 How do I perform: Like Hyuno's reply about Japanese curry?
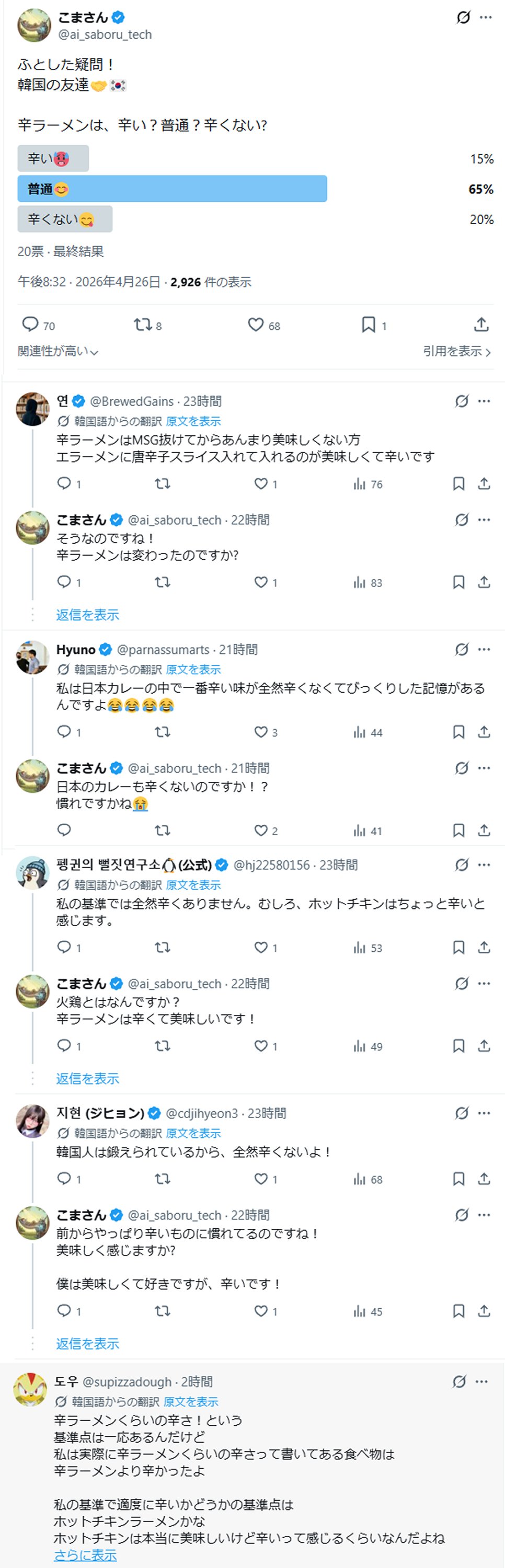tap(261, 732)
